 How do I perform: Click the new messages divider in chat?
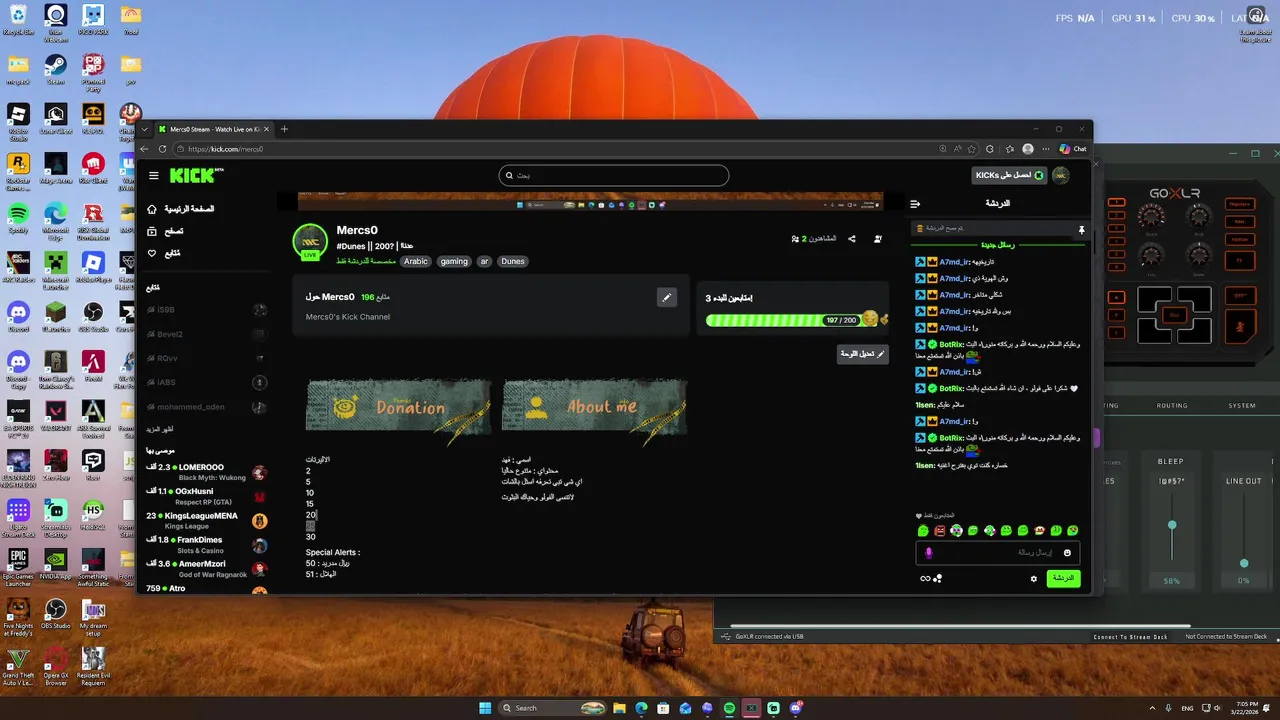998,245
